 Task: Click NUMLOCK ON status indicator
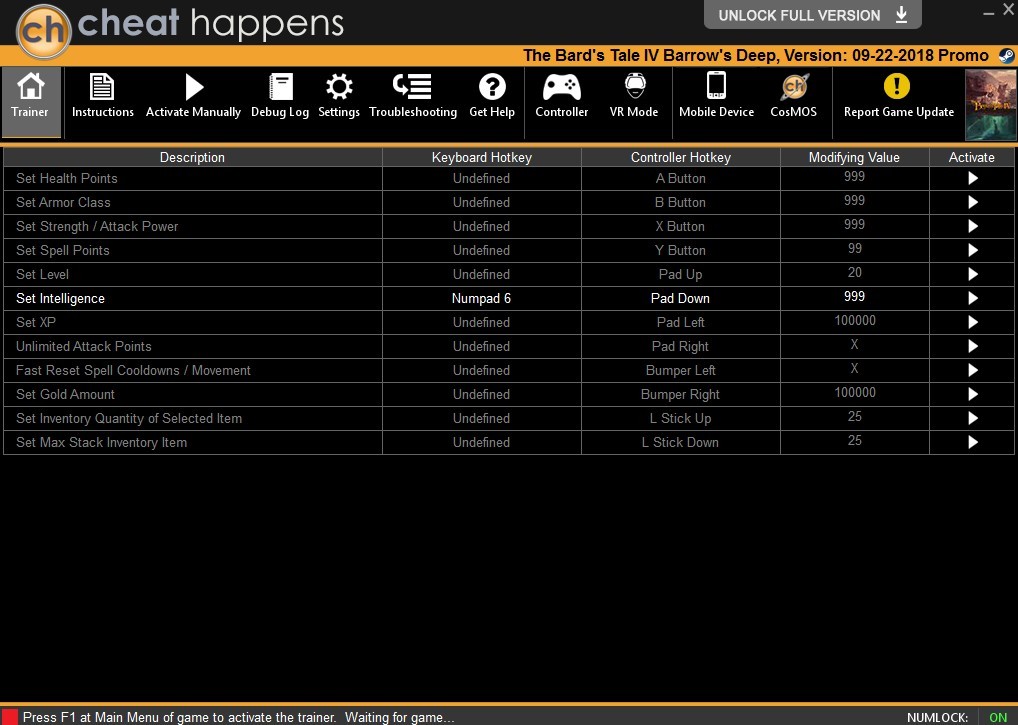click(x=998, y=717)
